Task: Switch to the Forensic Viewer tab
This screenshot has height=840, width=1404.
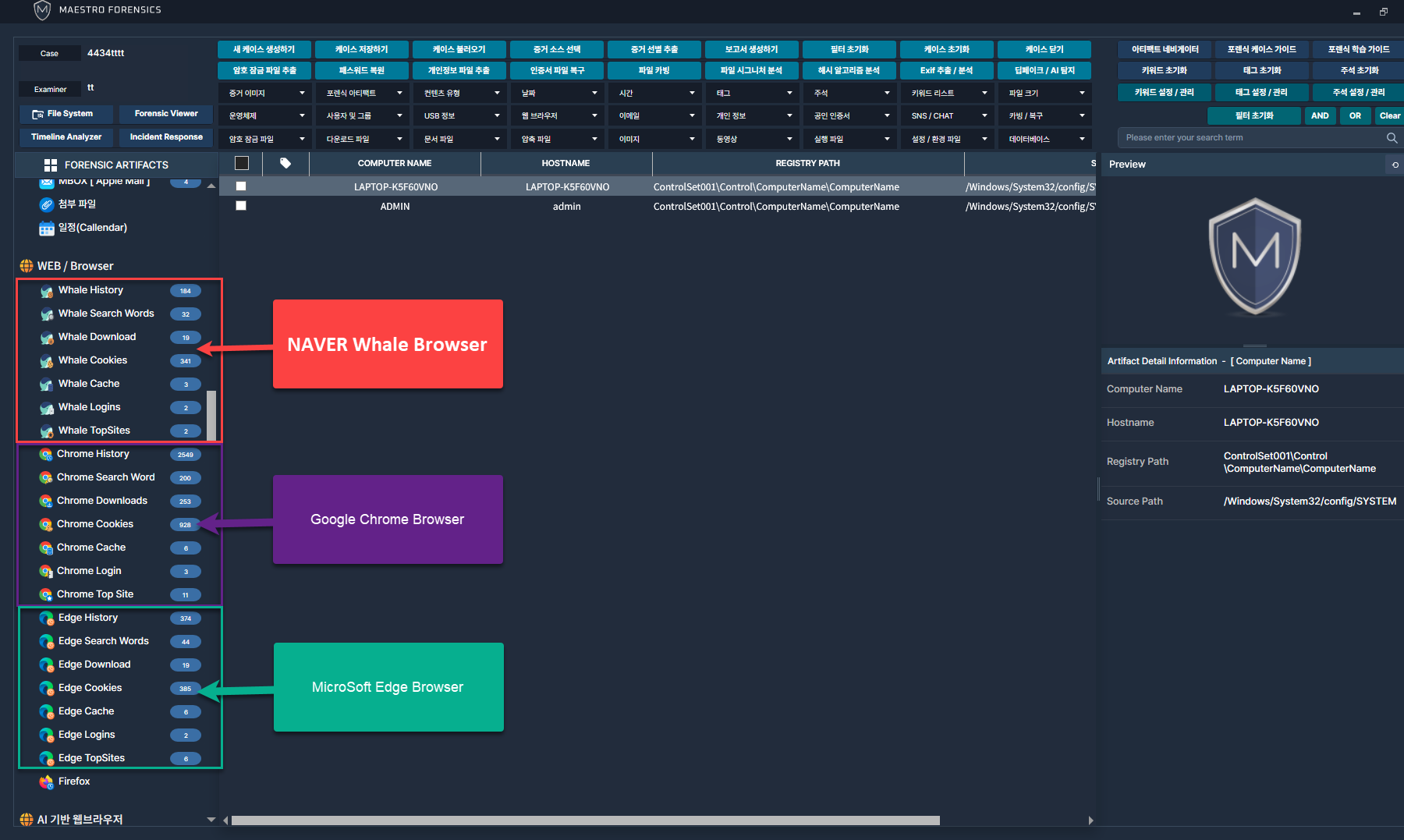Action: coord(166,114)
